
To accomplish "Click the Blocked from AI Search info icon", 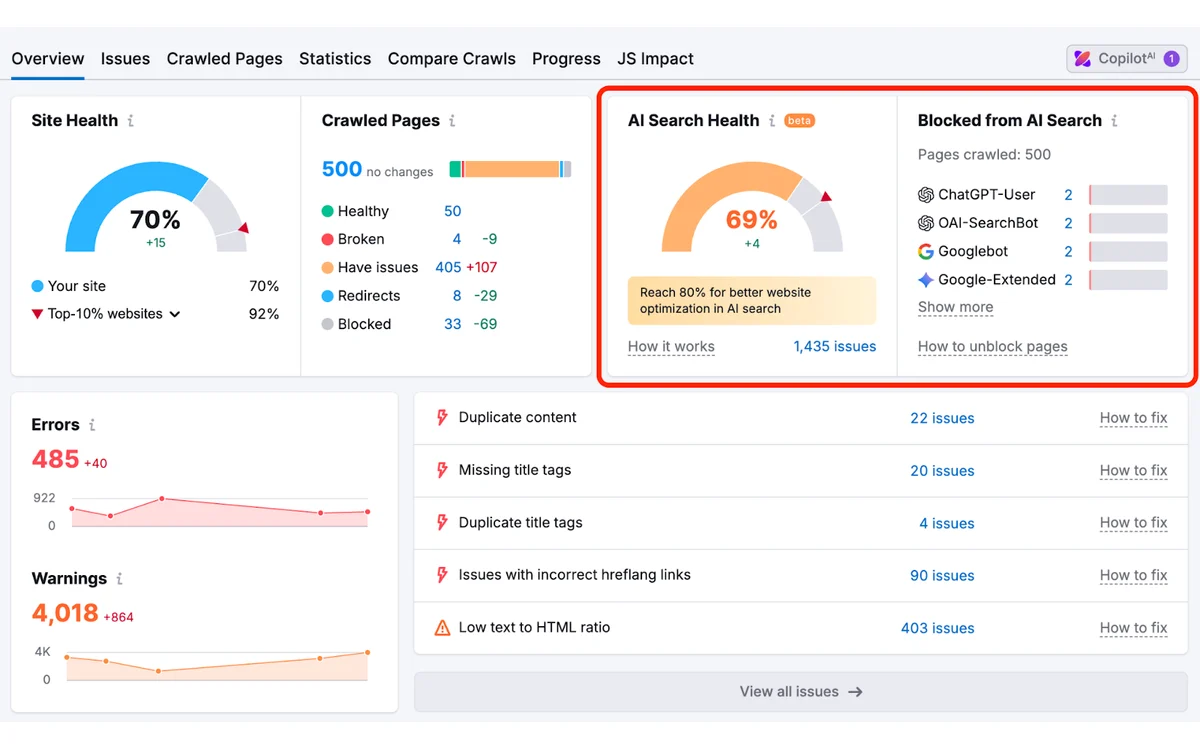I will coord(1114,121).
